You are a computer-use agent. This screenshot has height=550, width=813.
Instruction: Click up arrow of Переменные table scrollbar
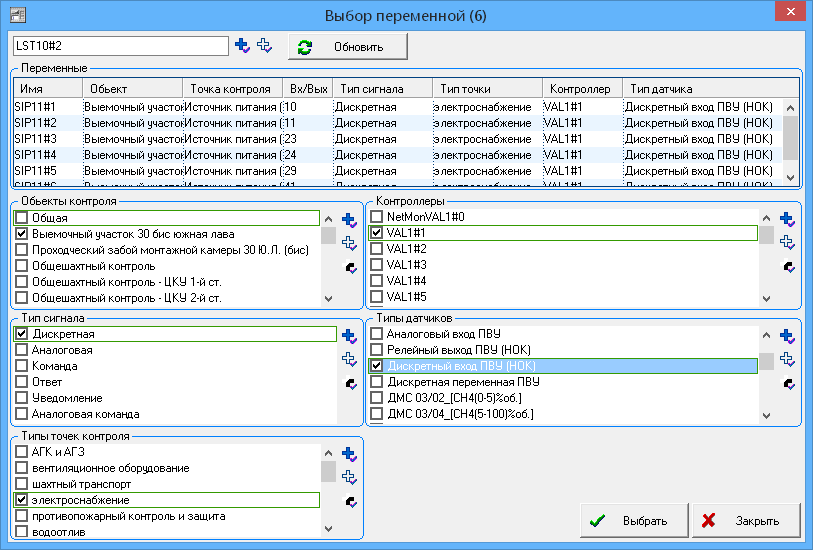790,108
